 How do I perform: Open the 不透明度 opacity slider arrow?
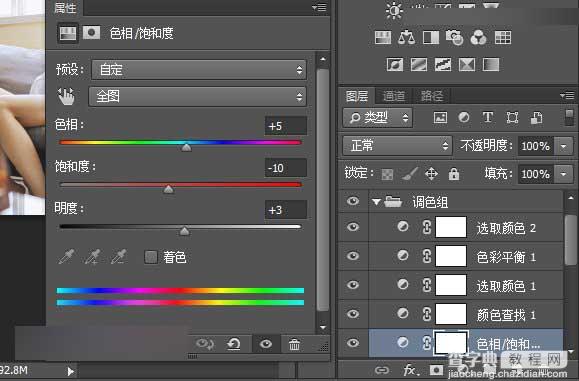click(563, 146)
